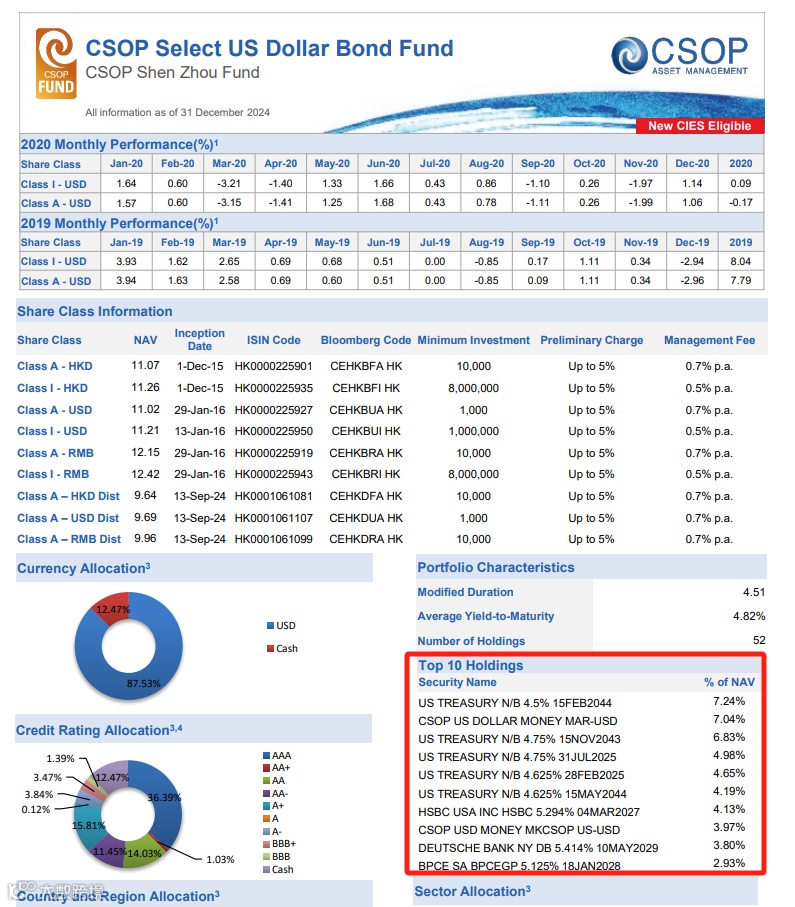Click the 6.83% NAV value

click(729, 738)
